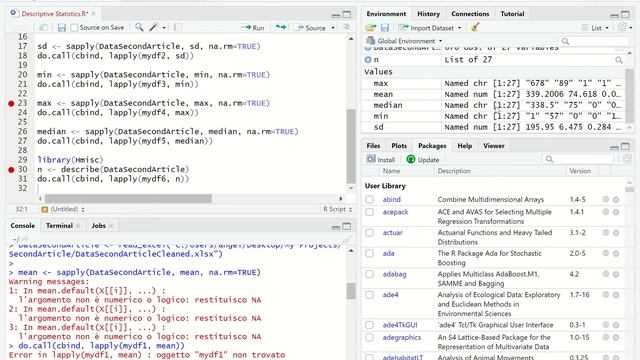Close the Descriptive Statistics.R tab
Screen dimensions: 640x360
tap(93, 13)
